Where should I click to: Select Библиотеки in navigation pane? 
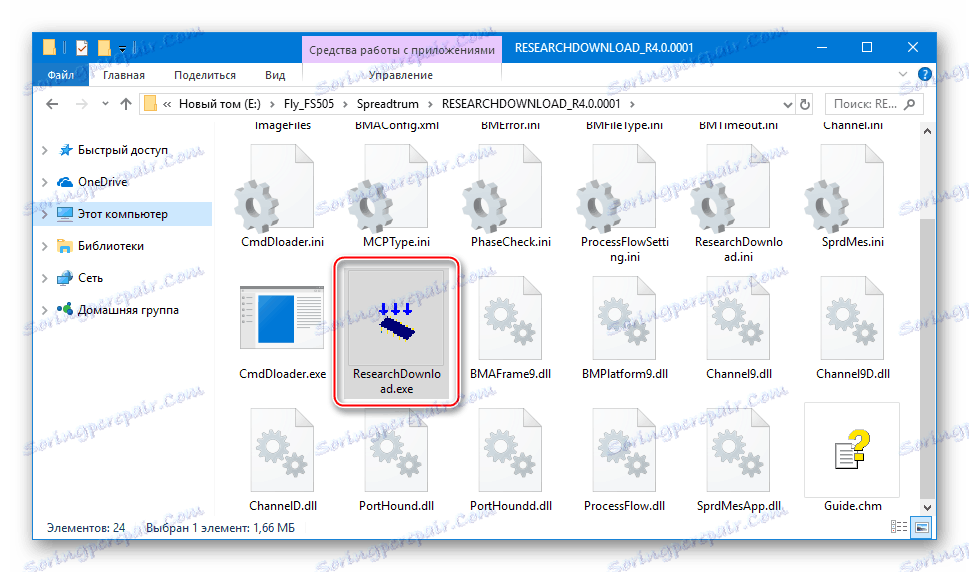(x=111, y=246)
